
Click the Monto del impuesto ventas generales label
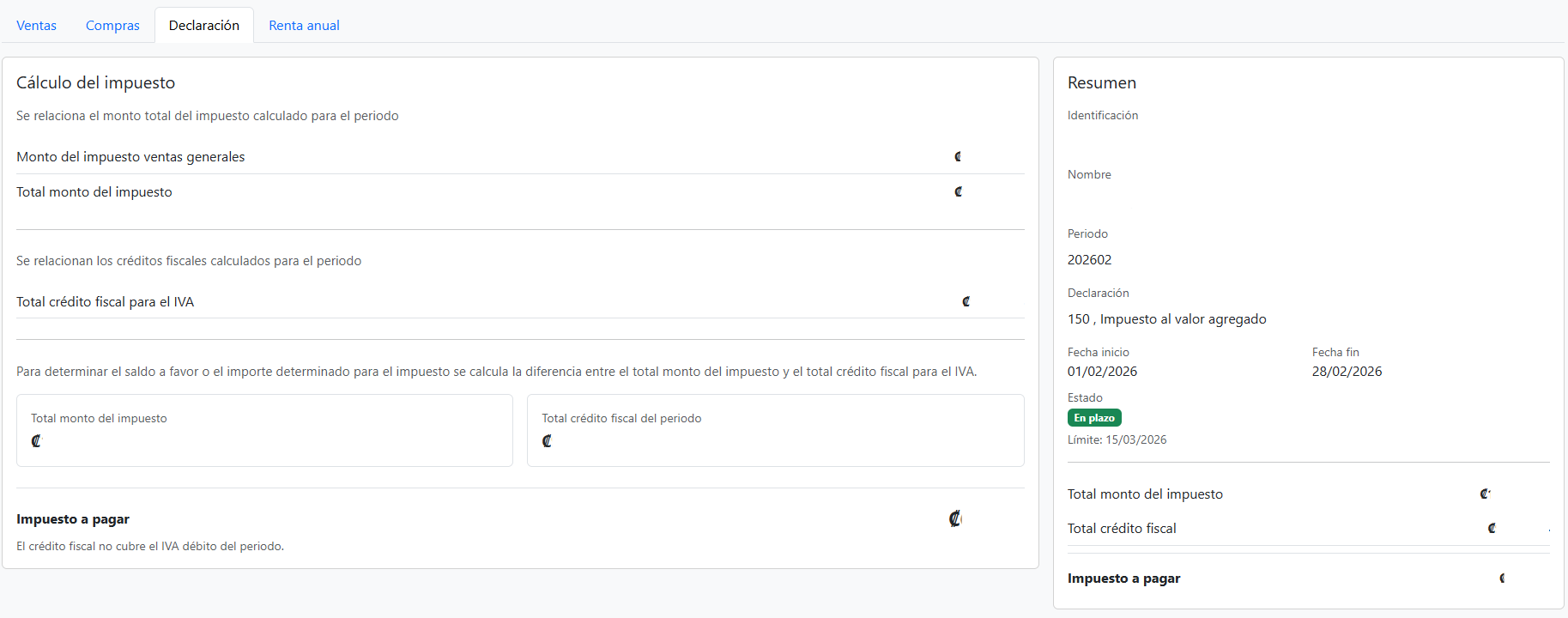tap(130, 157)
